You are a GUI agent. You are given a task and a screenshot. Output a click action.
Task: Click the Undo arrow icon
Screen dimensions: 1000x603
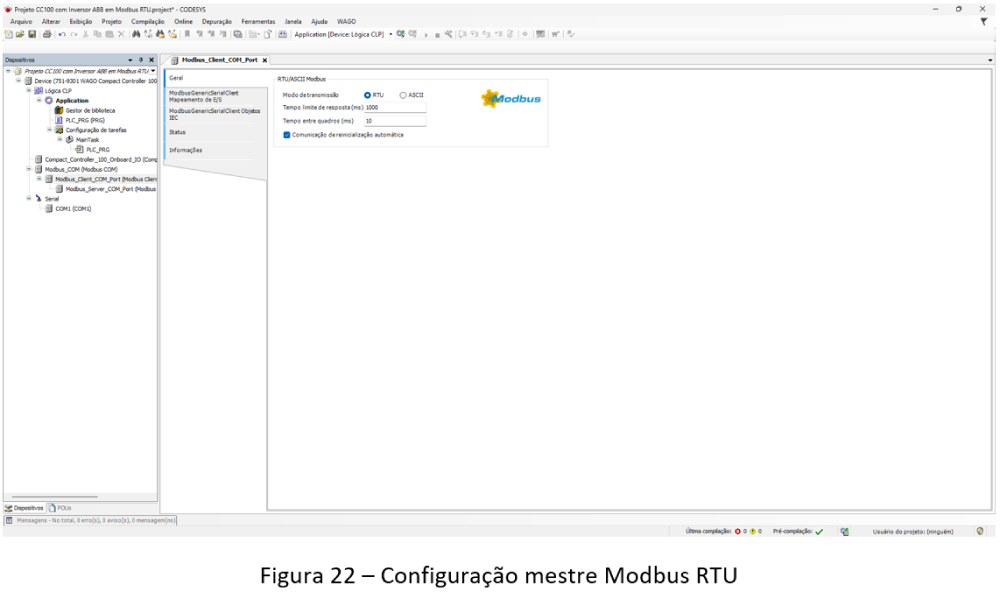(x=61, y=34)
